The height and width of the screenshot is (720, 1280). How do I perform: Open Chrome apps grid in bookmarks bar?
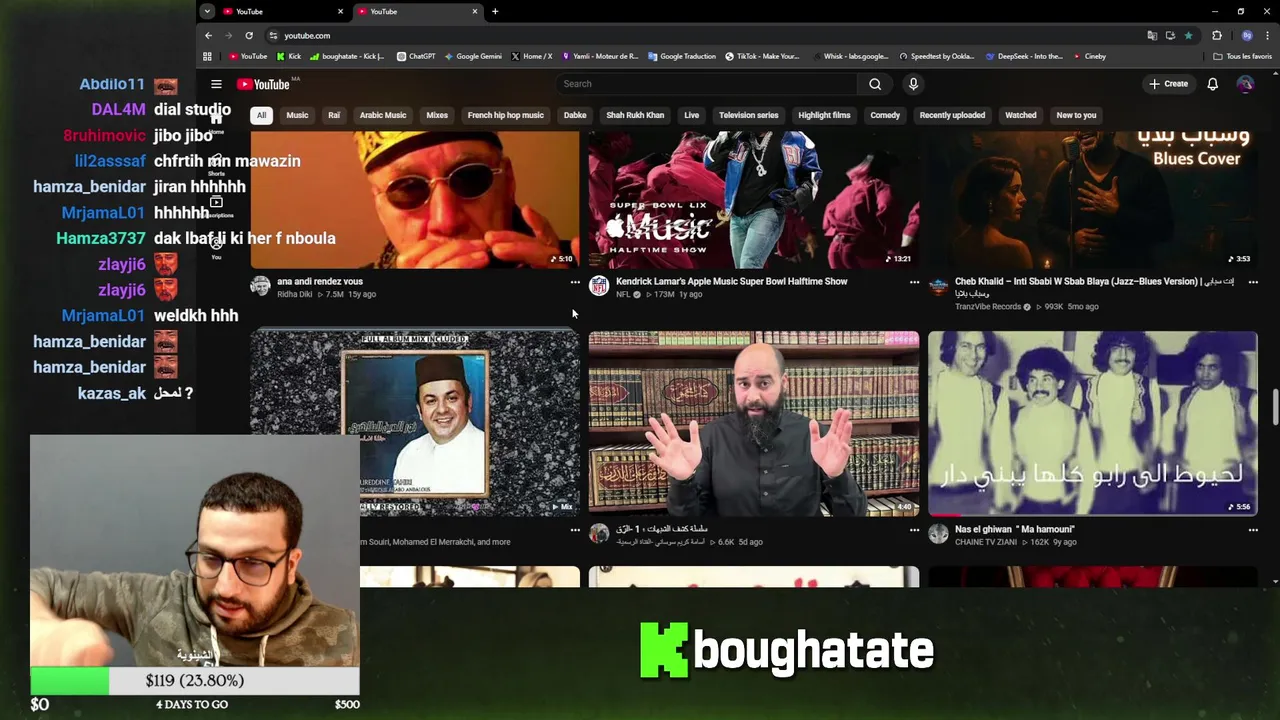(x=207, y=56)
